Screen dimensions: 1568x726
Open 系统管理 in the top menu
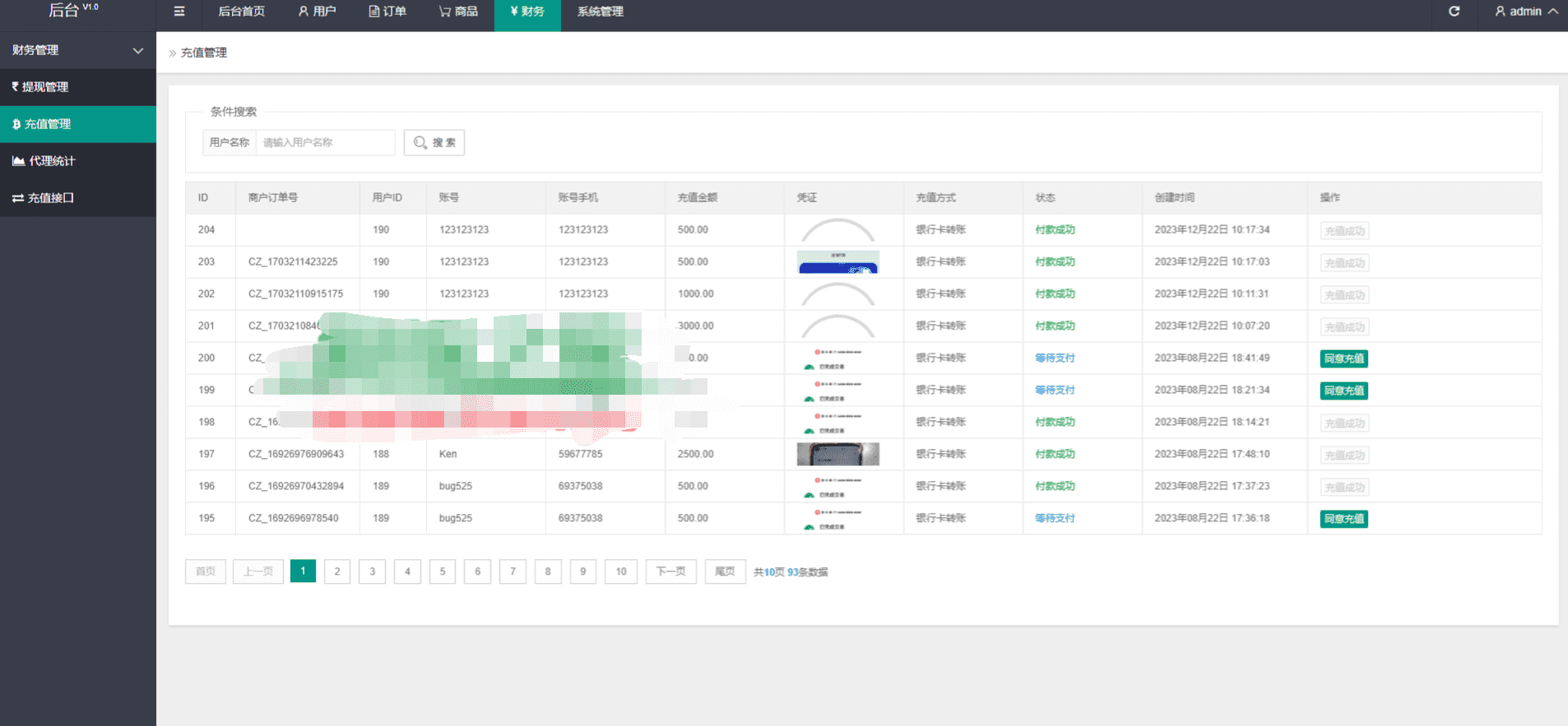(600, 12)
